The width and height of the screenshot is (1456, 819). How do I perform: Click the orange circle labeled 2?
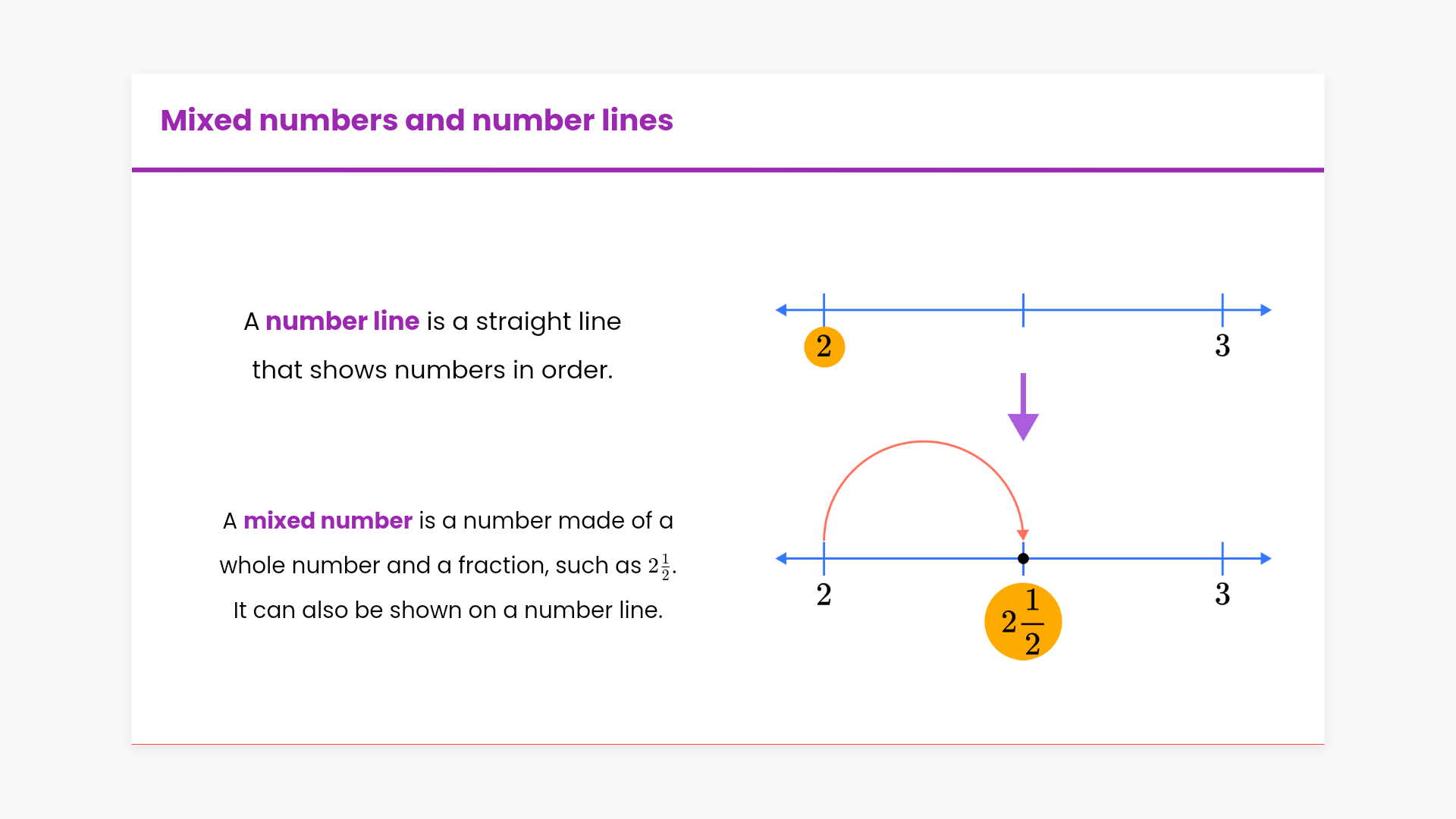tap(824, 347)
